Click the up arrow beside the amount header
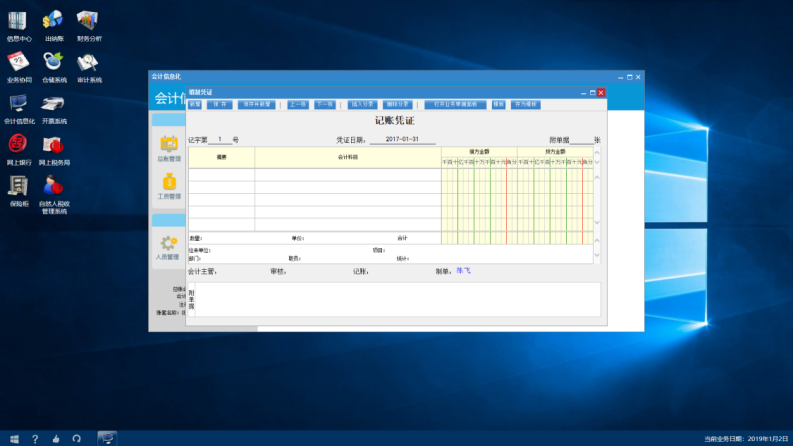Image resolution: width=793 pixels, height=446 pixels. click(597, 152)
